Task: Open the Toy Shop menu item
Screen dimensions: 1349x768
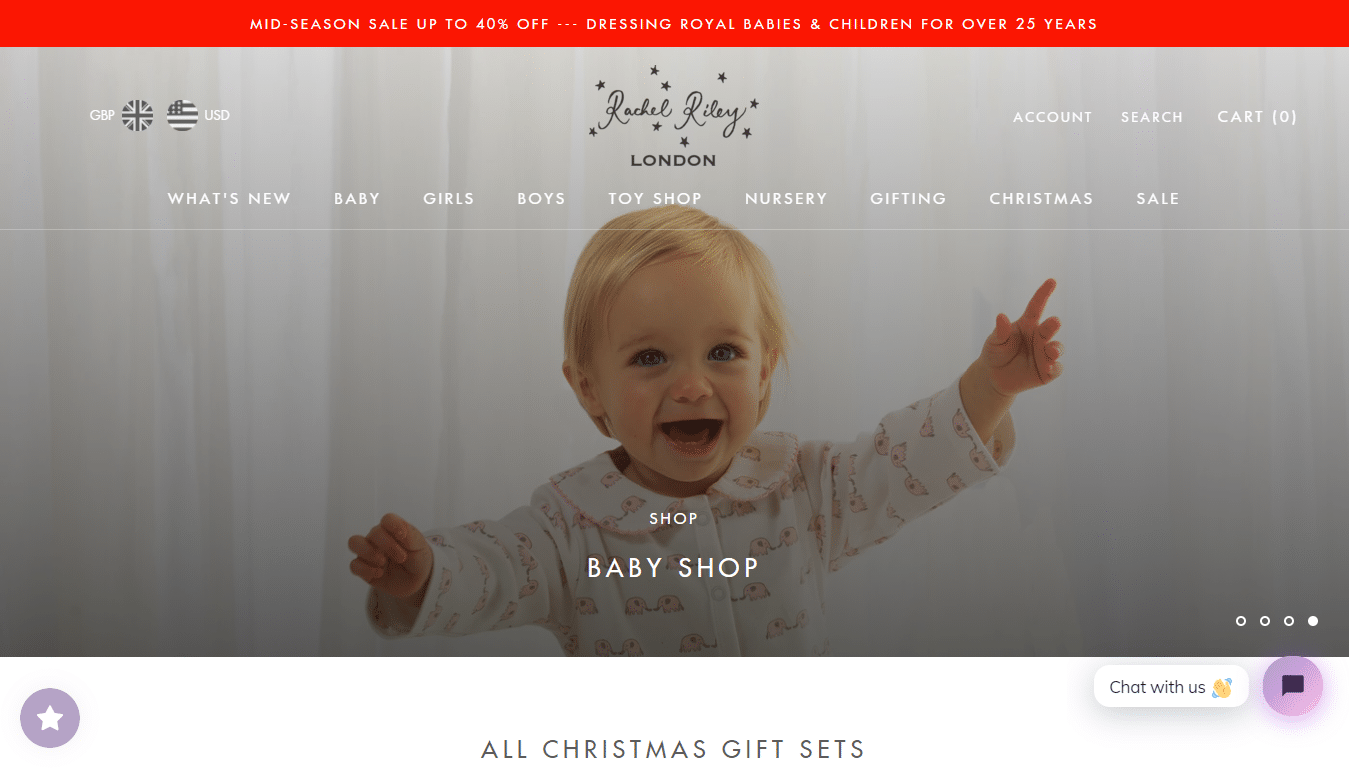Action: [x=655, y=199]
